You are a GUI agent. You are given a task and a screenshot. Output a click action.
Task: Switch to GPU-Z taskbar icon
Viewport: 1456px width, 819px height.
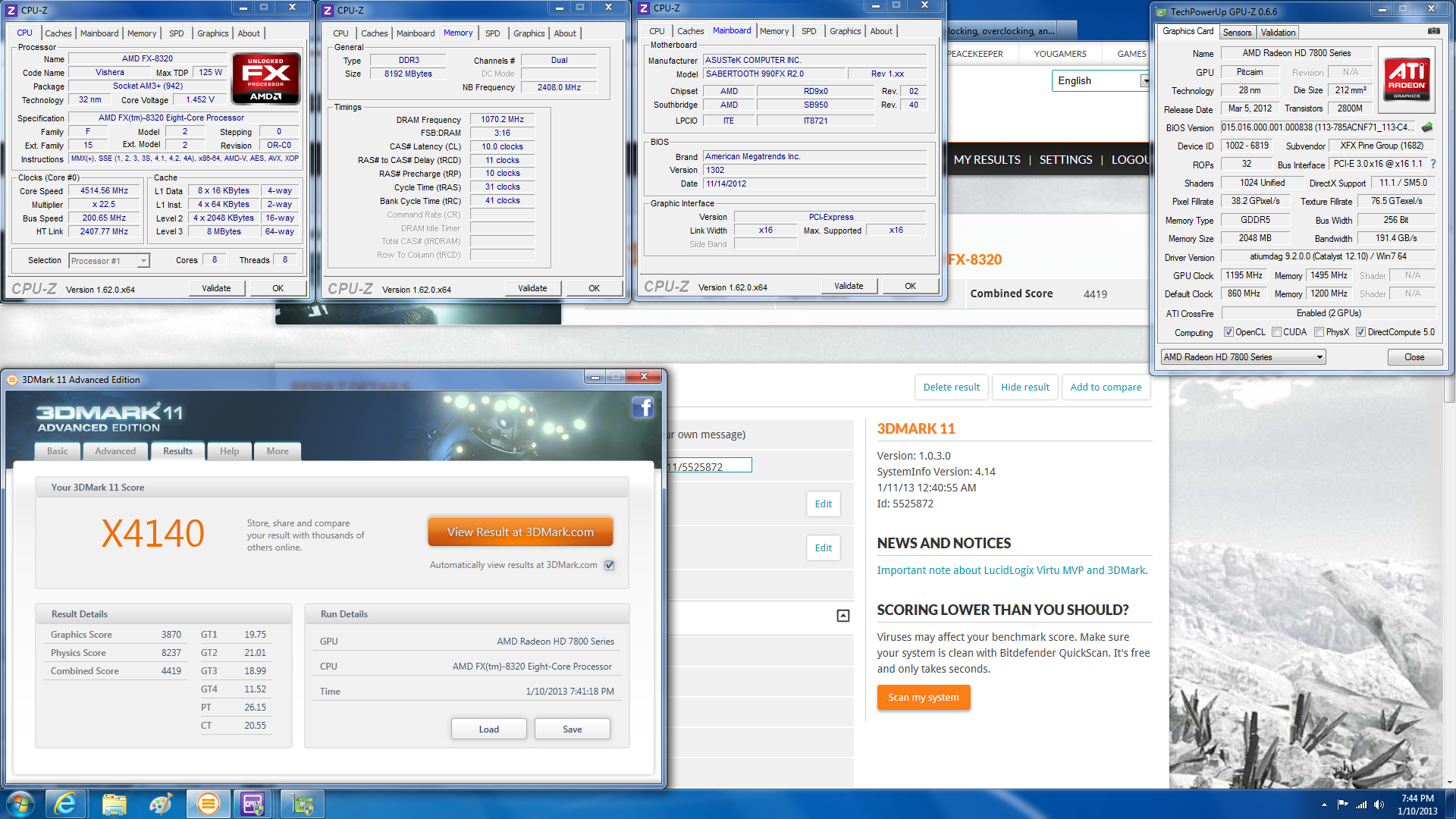point(302,804)
